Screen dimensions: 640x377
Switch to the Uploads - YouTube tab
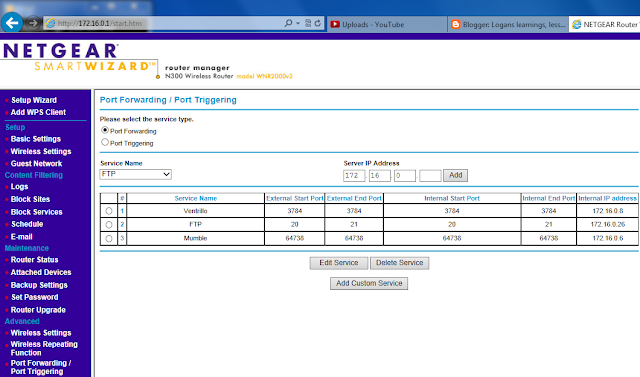(387, 24)
